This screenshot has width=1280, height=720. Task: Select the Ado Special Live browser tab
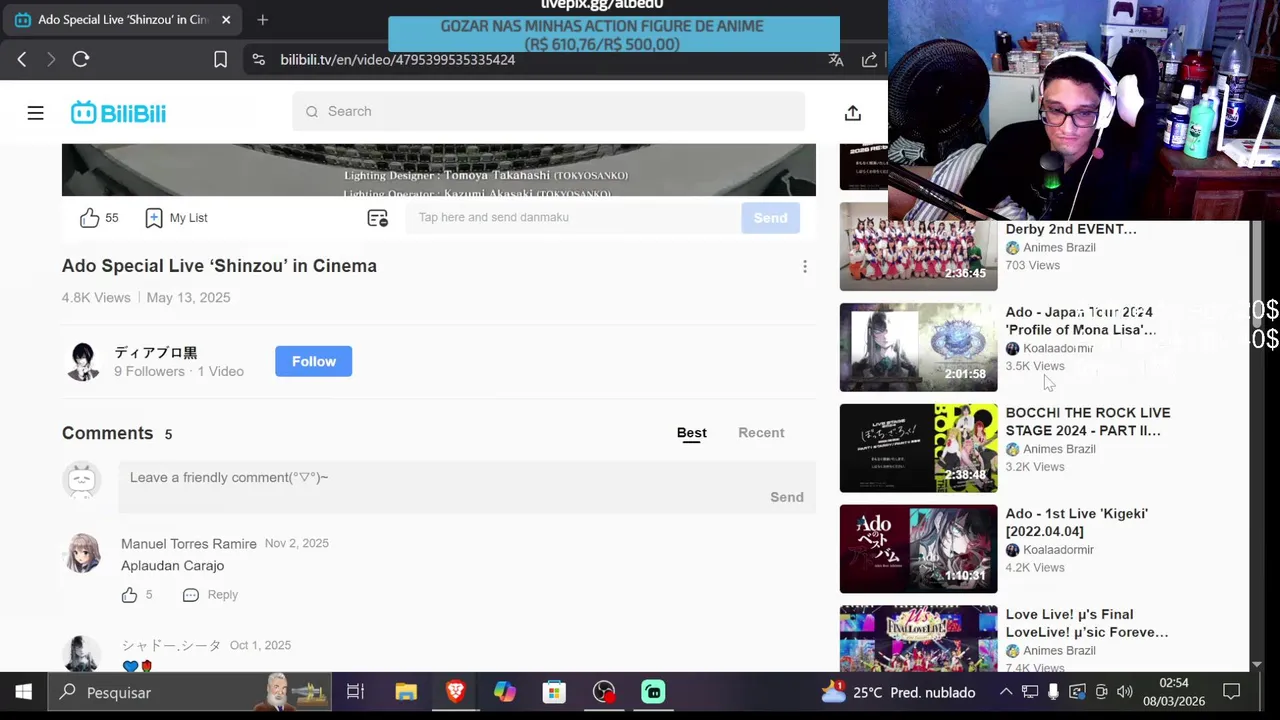122,20
